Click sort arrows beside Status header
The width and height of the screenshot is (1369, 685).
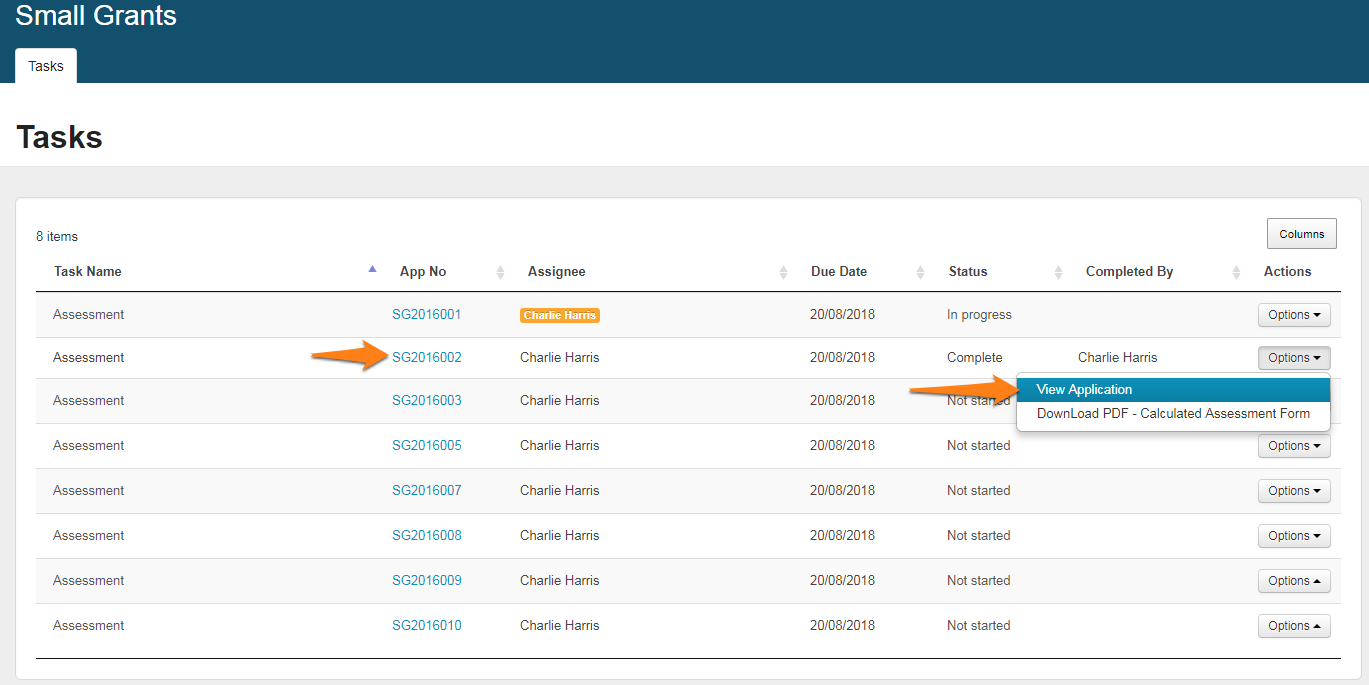click(1058, 272)
